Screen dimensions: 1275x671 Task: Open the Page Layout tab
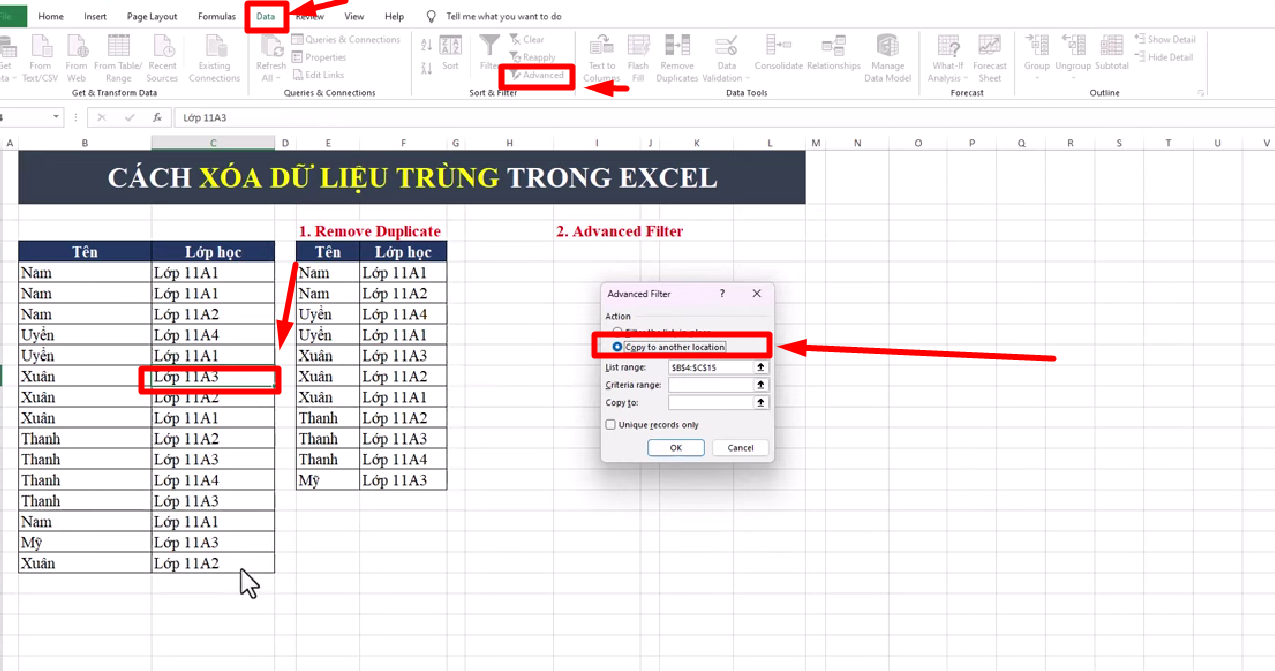pyautogui.click(x=151, y=16)
